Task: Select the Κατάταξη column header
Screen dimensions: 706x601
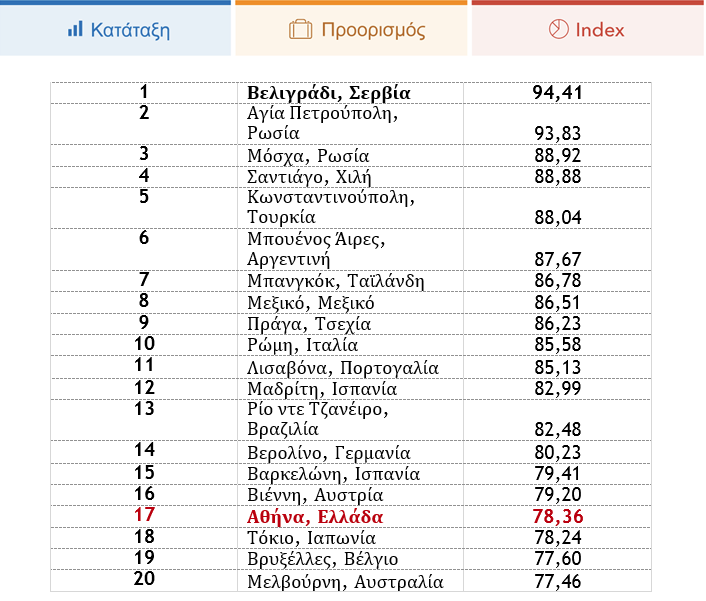Action: [115, 28]
